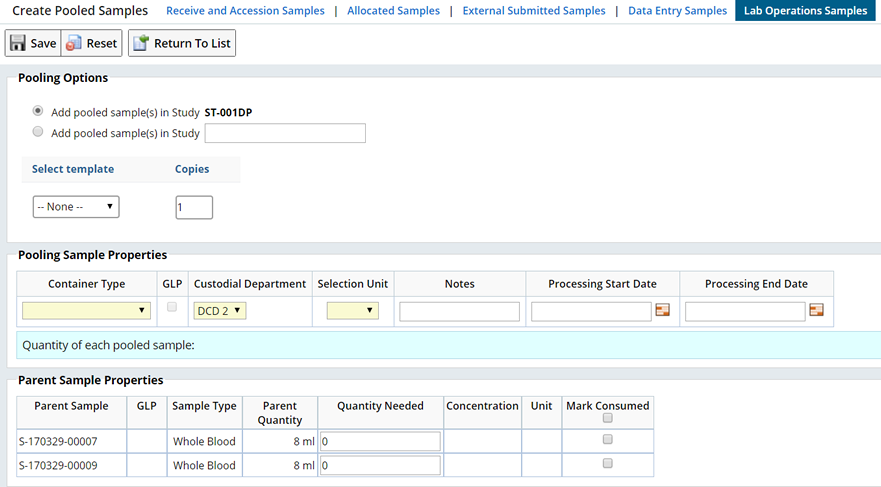Open the Custodial Department DCD 2 dropdown
The width and height of the screenshot is (881, 487).
pos(220,311)
